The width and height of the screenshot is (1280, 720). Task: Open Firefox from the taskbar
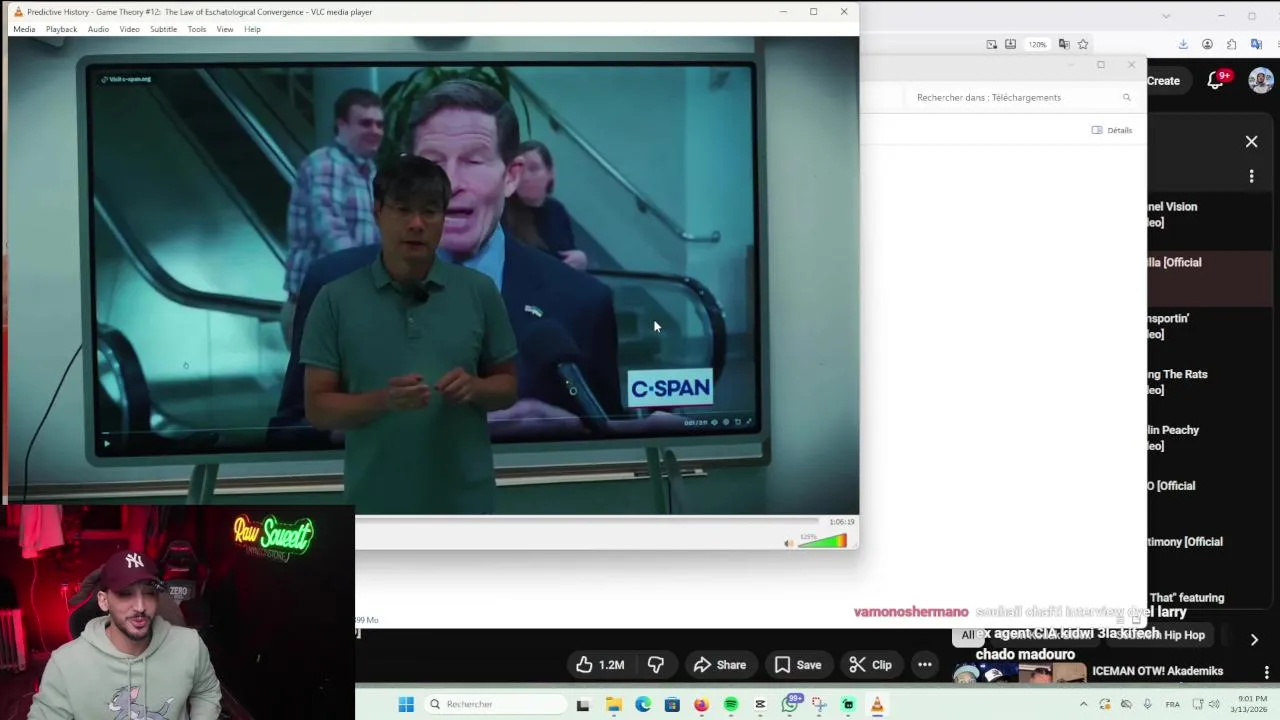tap(701, 705)
